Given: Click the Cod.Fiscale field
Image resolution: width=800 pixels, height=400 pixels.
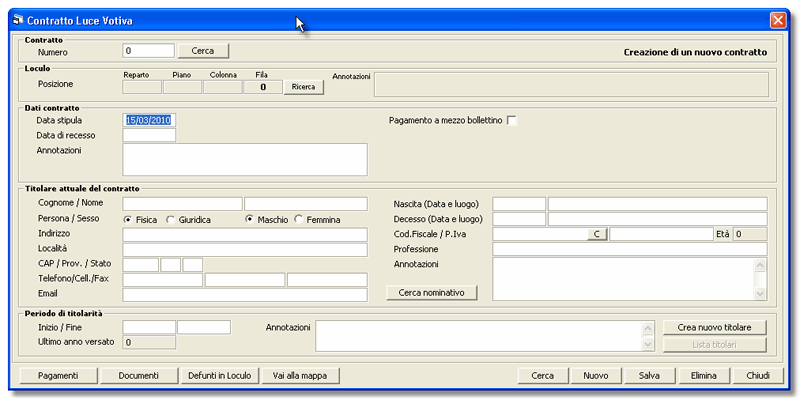Looking at the screenshot, I should coord(540,234).
